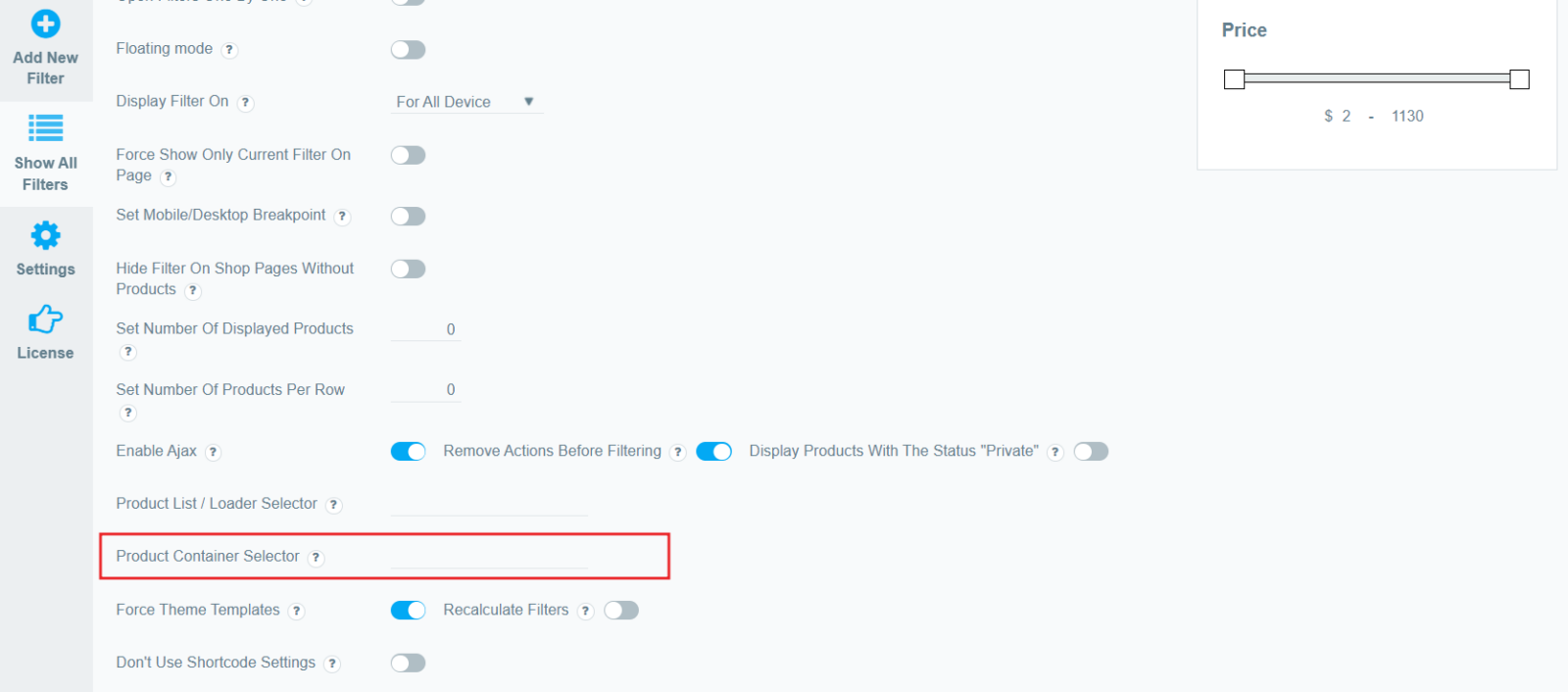Click help icon beside Display Filter On

click(x=246, y=103)
